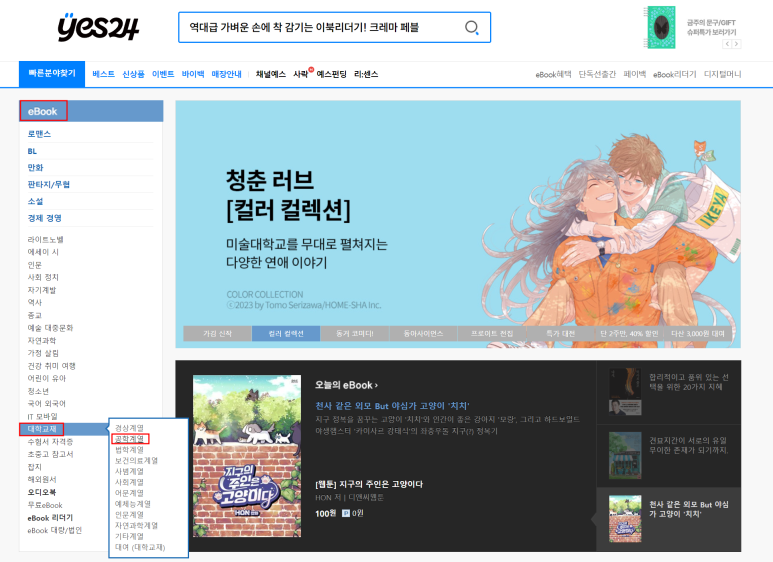The height and width of the screenshot is (562, 773).
Task: Switch banner to 동거 코미디! tab
Action: click(x=354, y=333)
